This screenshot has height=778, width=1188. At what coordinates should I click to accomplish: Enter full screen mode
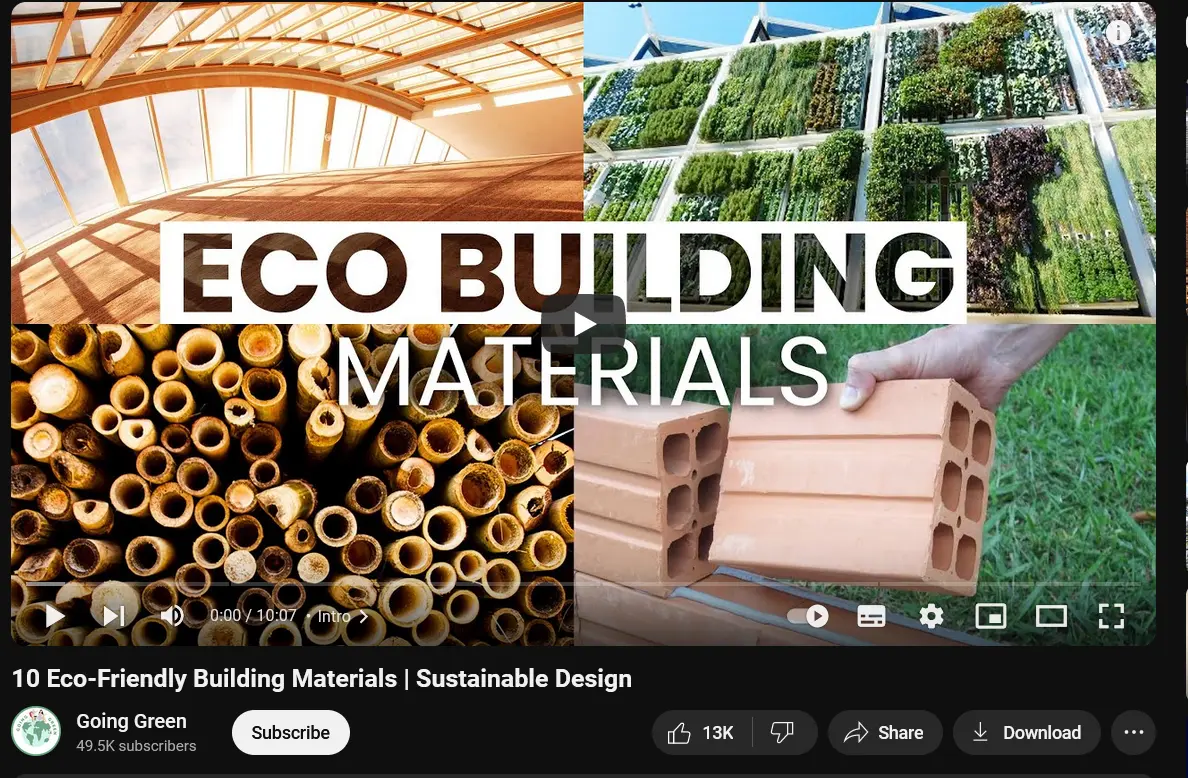pos(1111,616)
